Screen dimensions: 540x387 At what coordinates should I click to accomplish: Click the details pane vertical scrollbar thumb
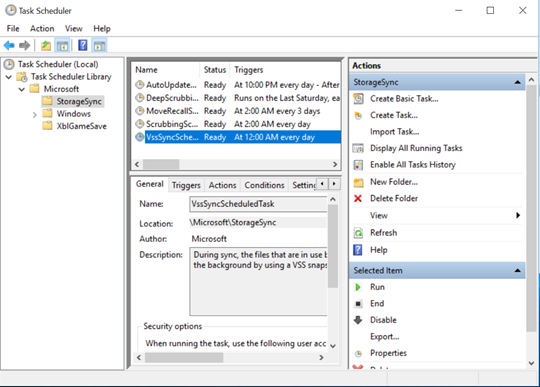[333, 246]
